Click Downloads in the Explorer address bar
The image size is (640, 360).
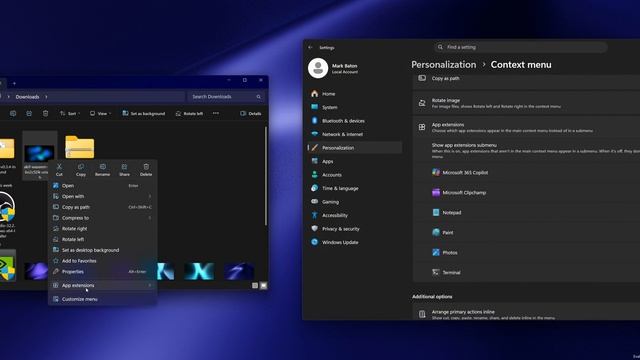point(27,97)
